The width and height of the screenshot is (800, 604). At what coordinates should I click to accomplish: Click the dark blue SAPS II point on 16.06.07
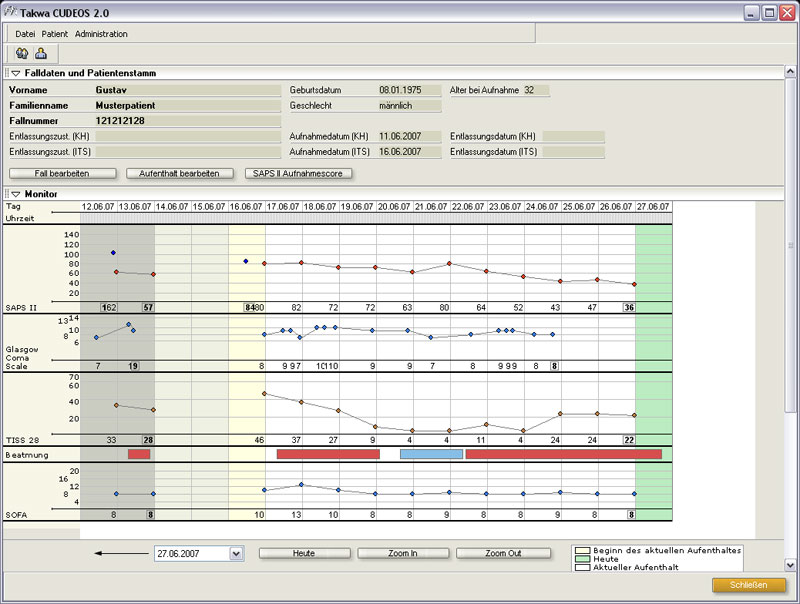tap(246, 261)
